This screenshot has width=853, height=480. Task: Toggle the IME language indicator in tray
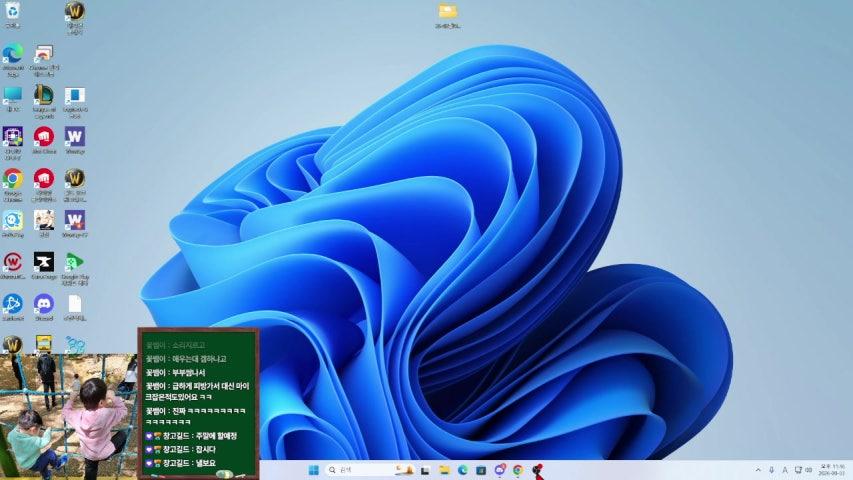[x=784, y=470]
